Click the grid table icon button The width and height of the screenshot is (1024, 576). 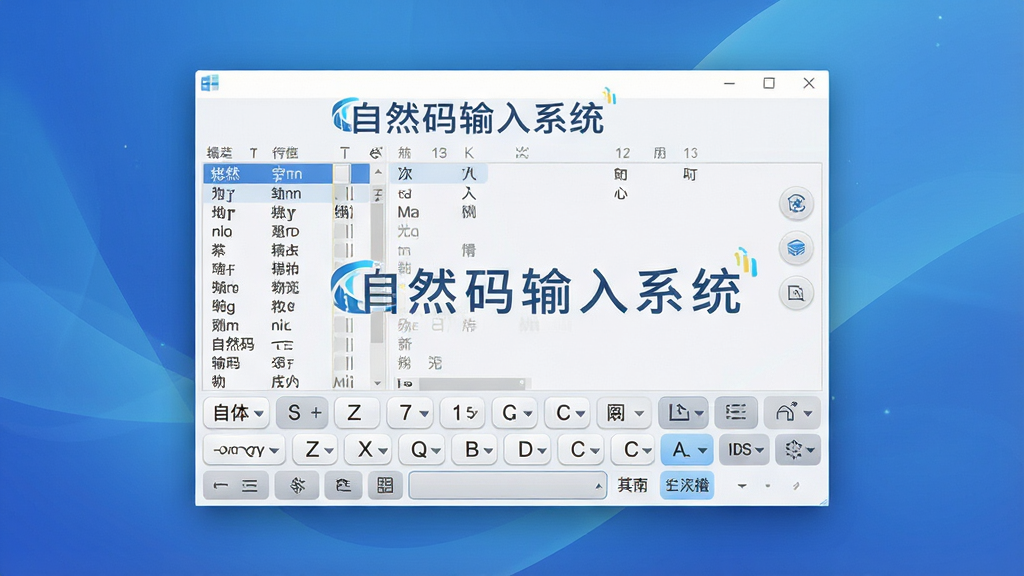click(x=385, y=485)
